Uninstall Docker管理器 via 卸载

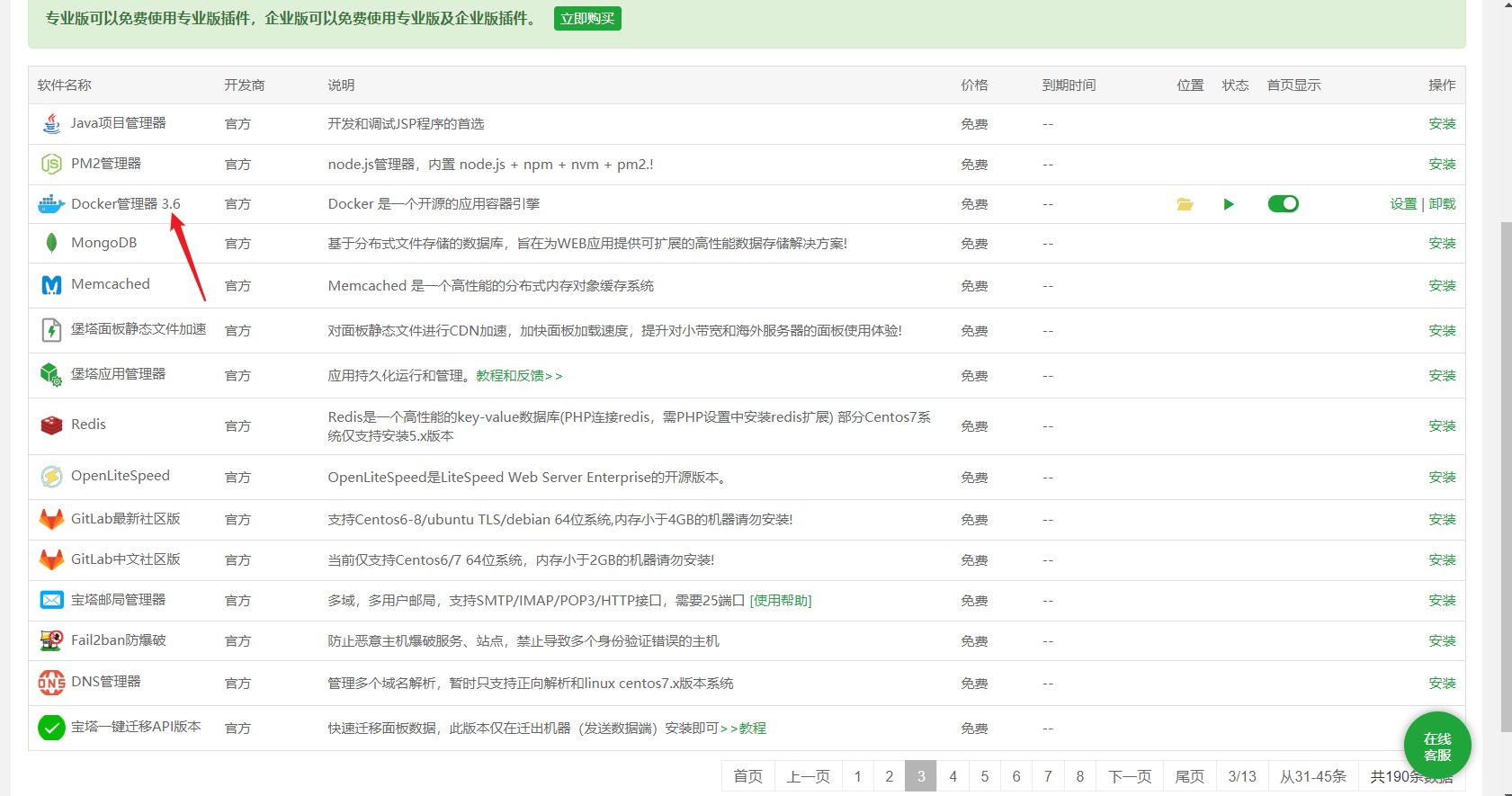click(x=1442, y=204)
